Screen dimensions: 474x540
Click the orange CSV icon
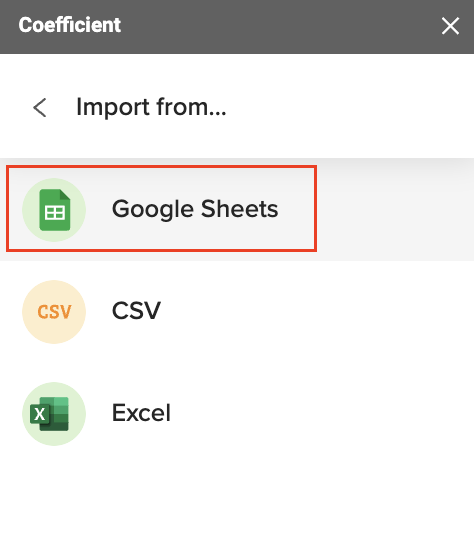coord(54,312)
